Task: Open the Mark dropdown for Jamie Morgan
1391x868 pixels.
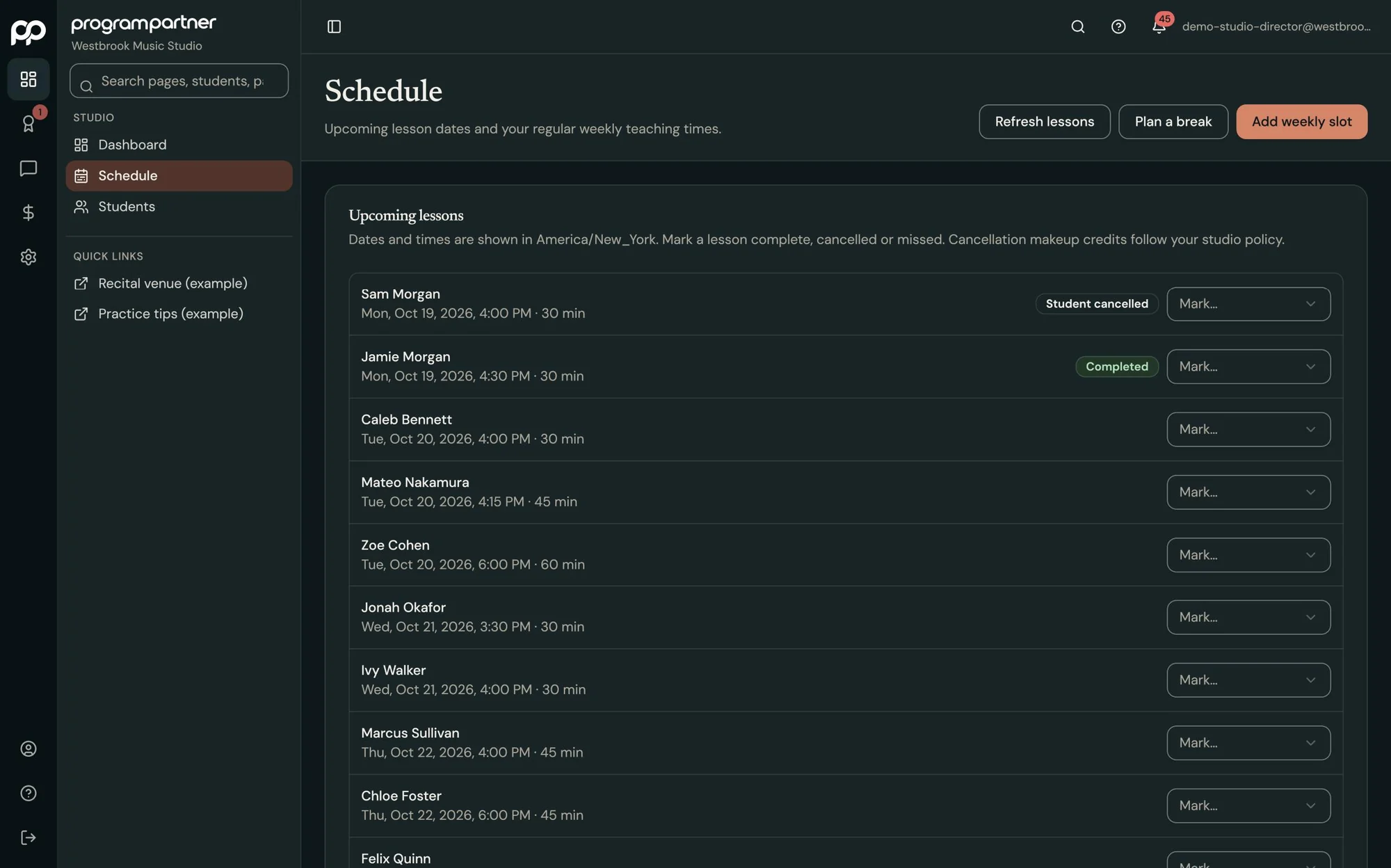Action: [x=1248, y=367]
